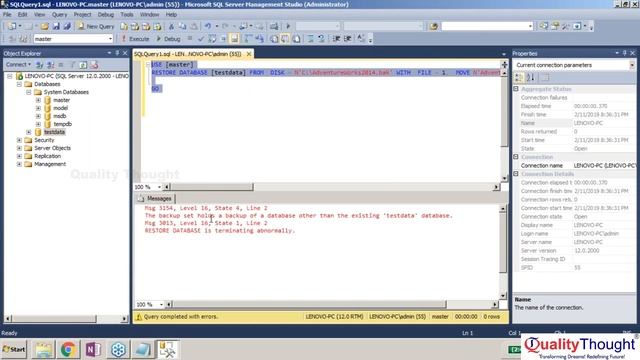Collapse the Connection Details properties section

pyautogui.click(x=516, y=174)
